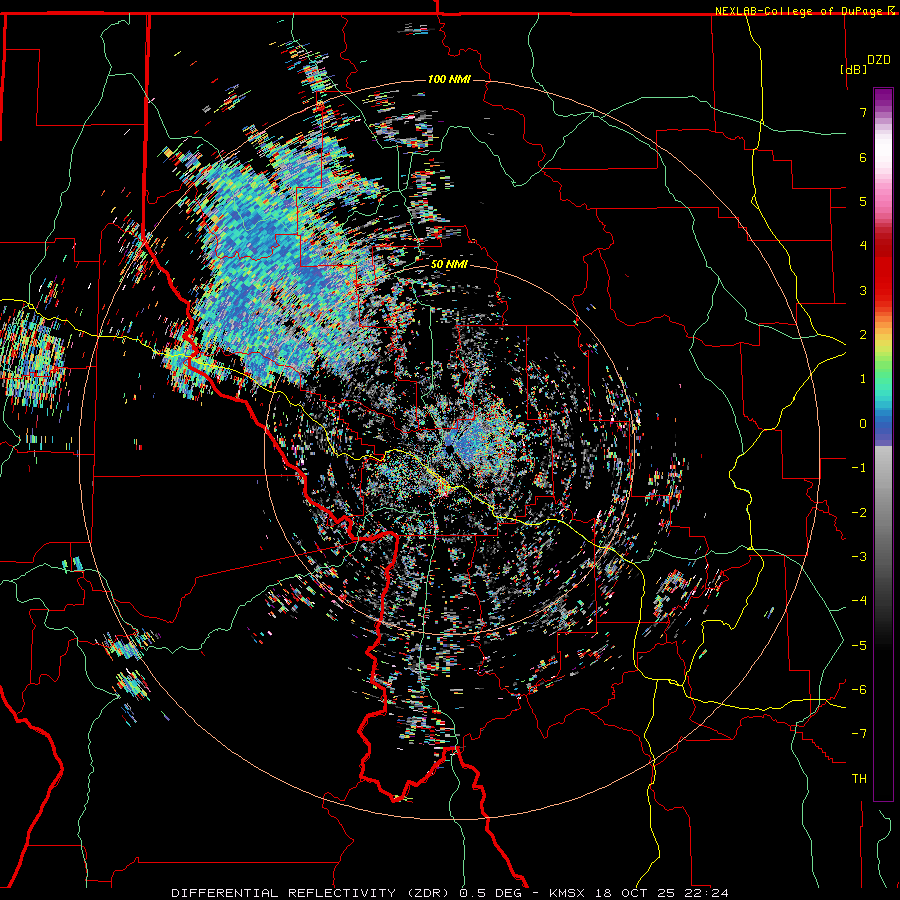This screenshot has height=900, width=900.
Task: Click the colorbar value 5 label
Action: (863, 201)
